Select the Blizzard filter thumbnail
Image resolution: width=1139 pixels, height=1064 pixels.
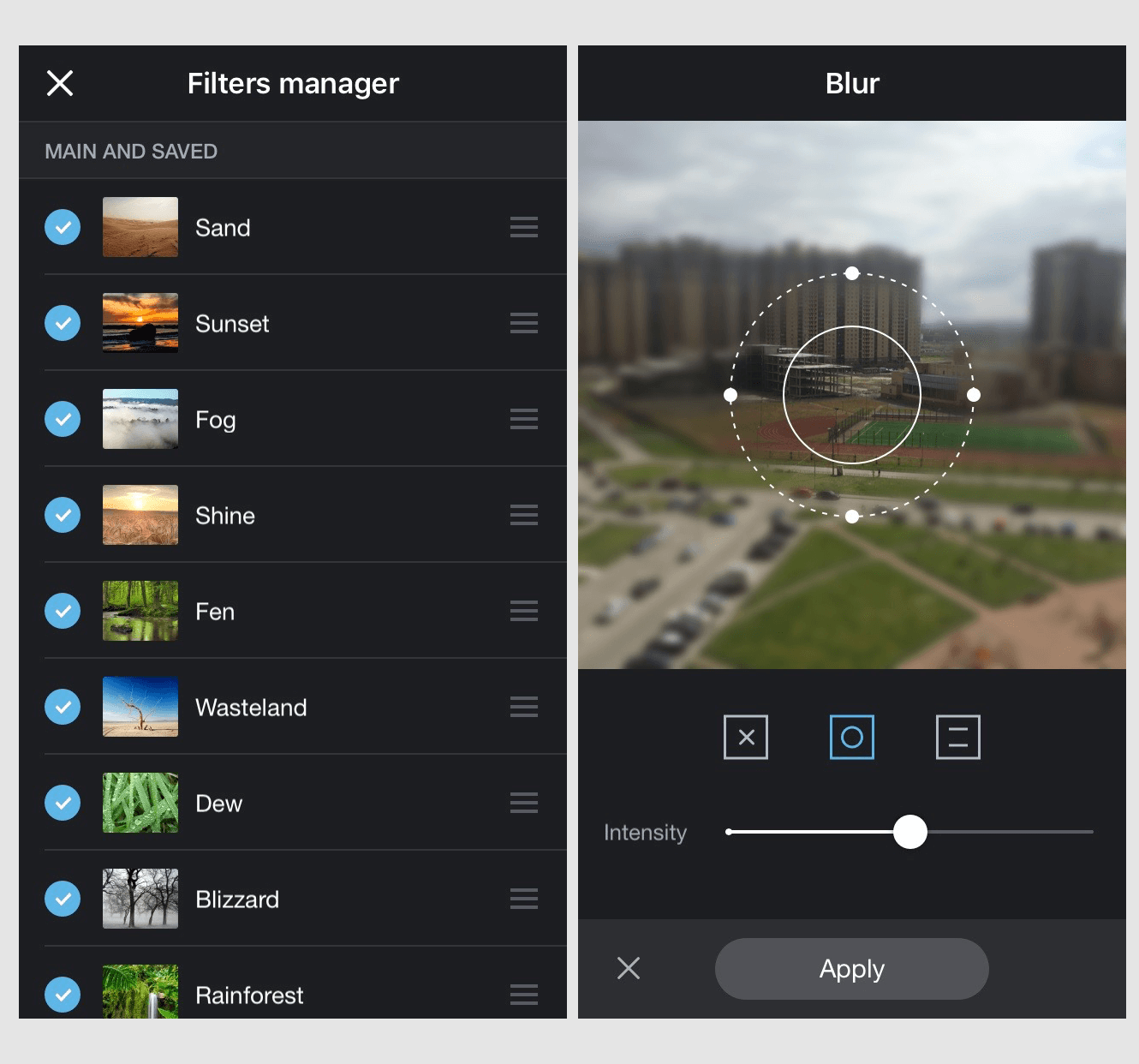coord(140,899)
